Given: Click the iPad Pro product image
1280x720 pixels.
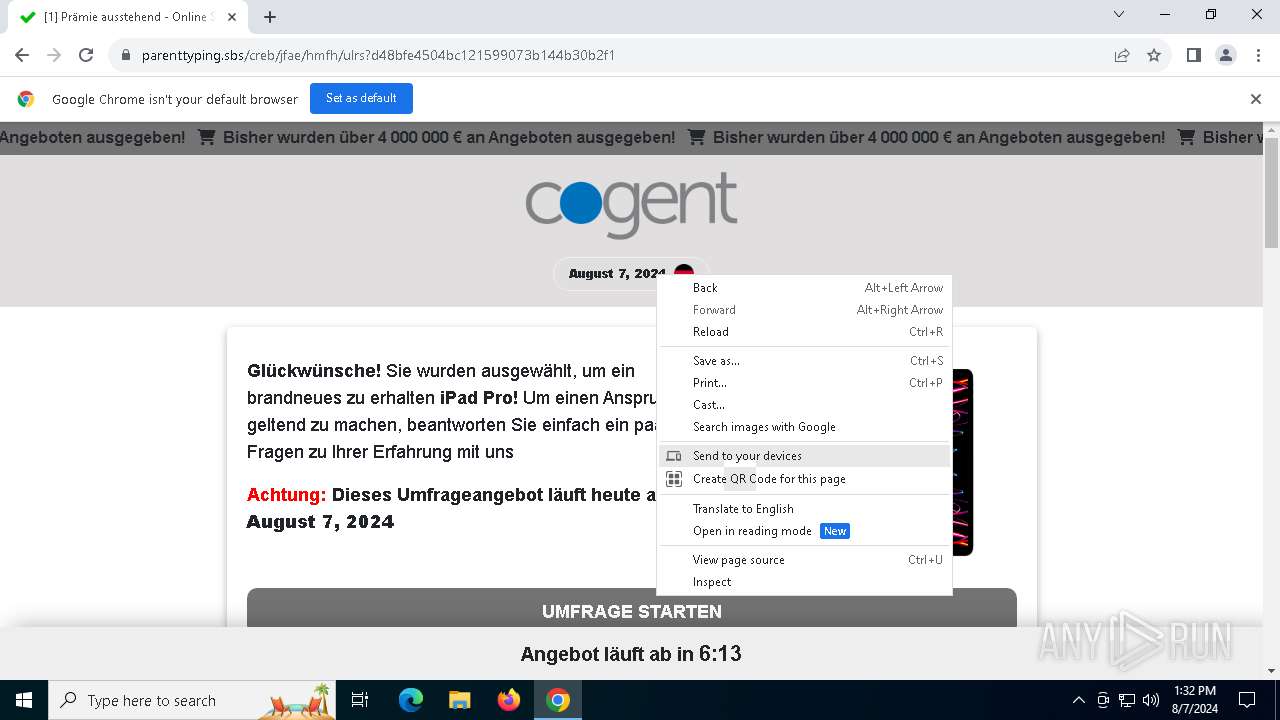Looking at the screenshot, I should coord(961,462).
